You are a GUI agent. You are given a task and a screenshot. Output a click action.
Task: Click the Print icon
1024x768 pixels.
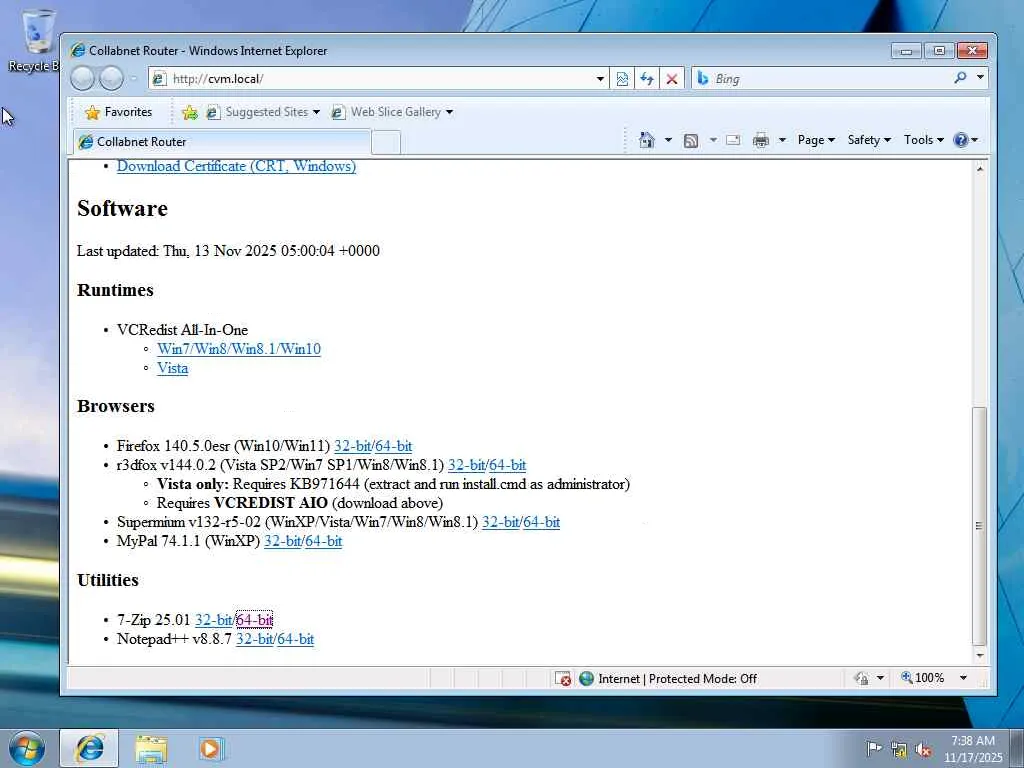[x=761, y=140]
